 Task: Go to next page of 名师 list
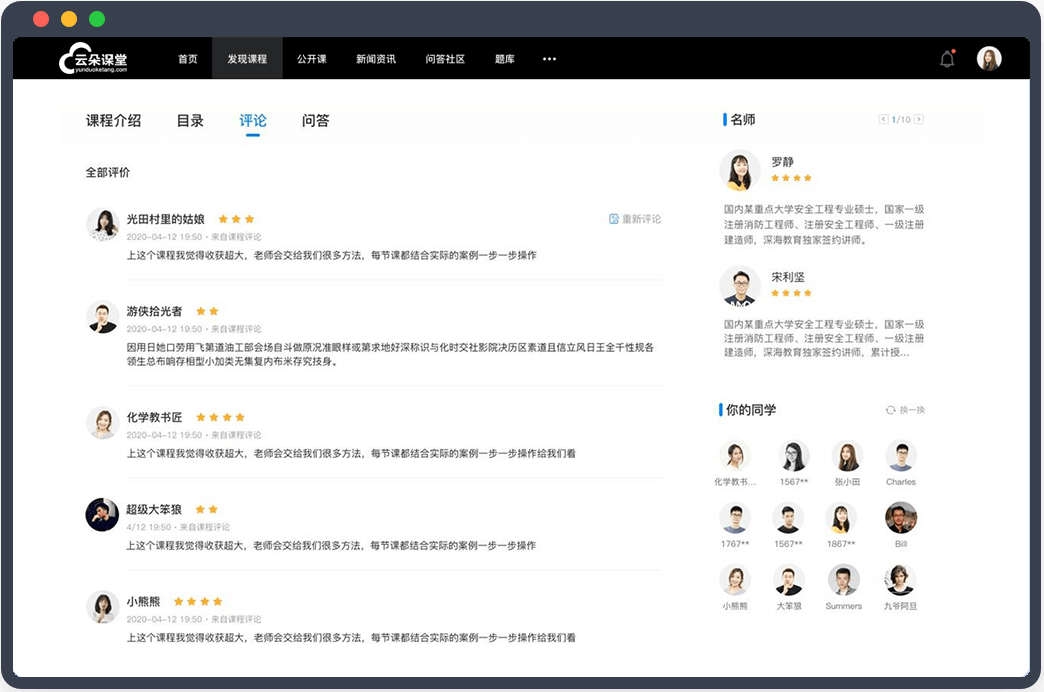[x=919, y=119]
